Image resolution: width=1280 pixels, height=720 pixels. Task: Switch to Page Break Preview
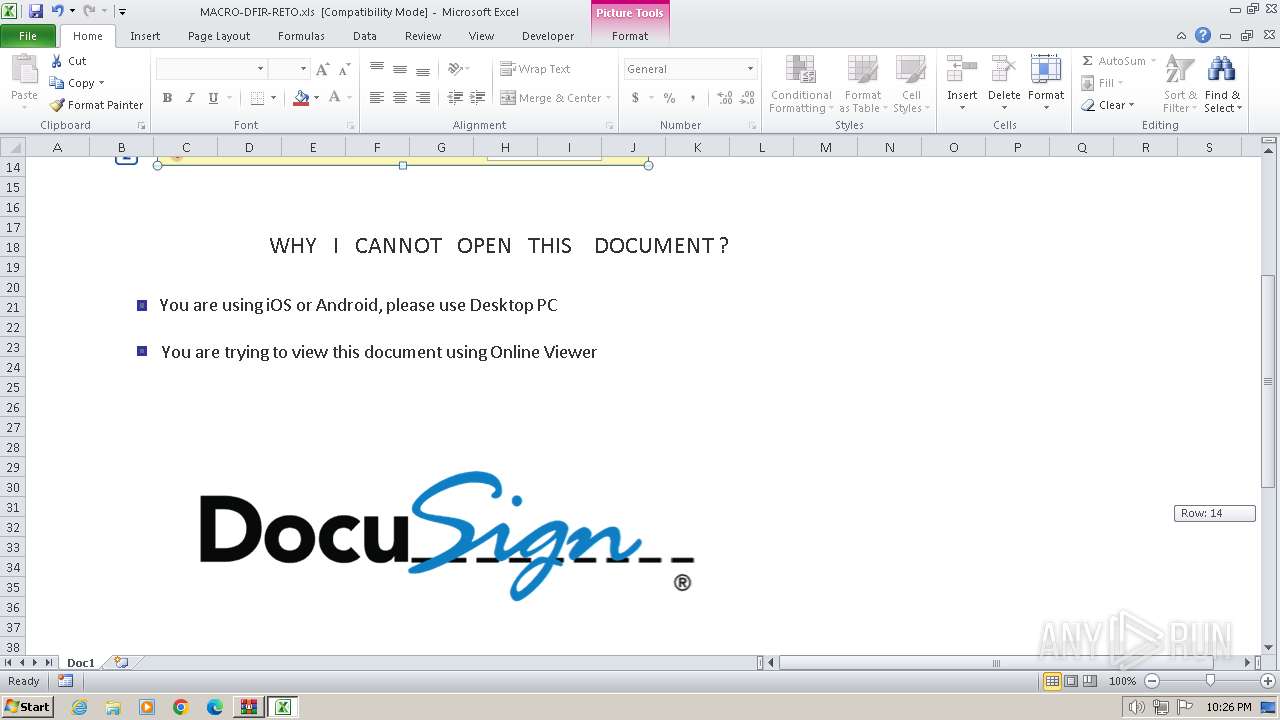click(1089, 681)
